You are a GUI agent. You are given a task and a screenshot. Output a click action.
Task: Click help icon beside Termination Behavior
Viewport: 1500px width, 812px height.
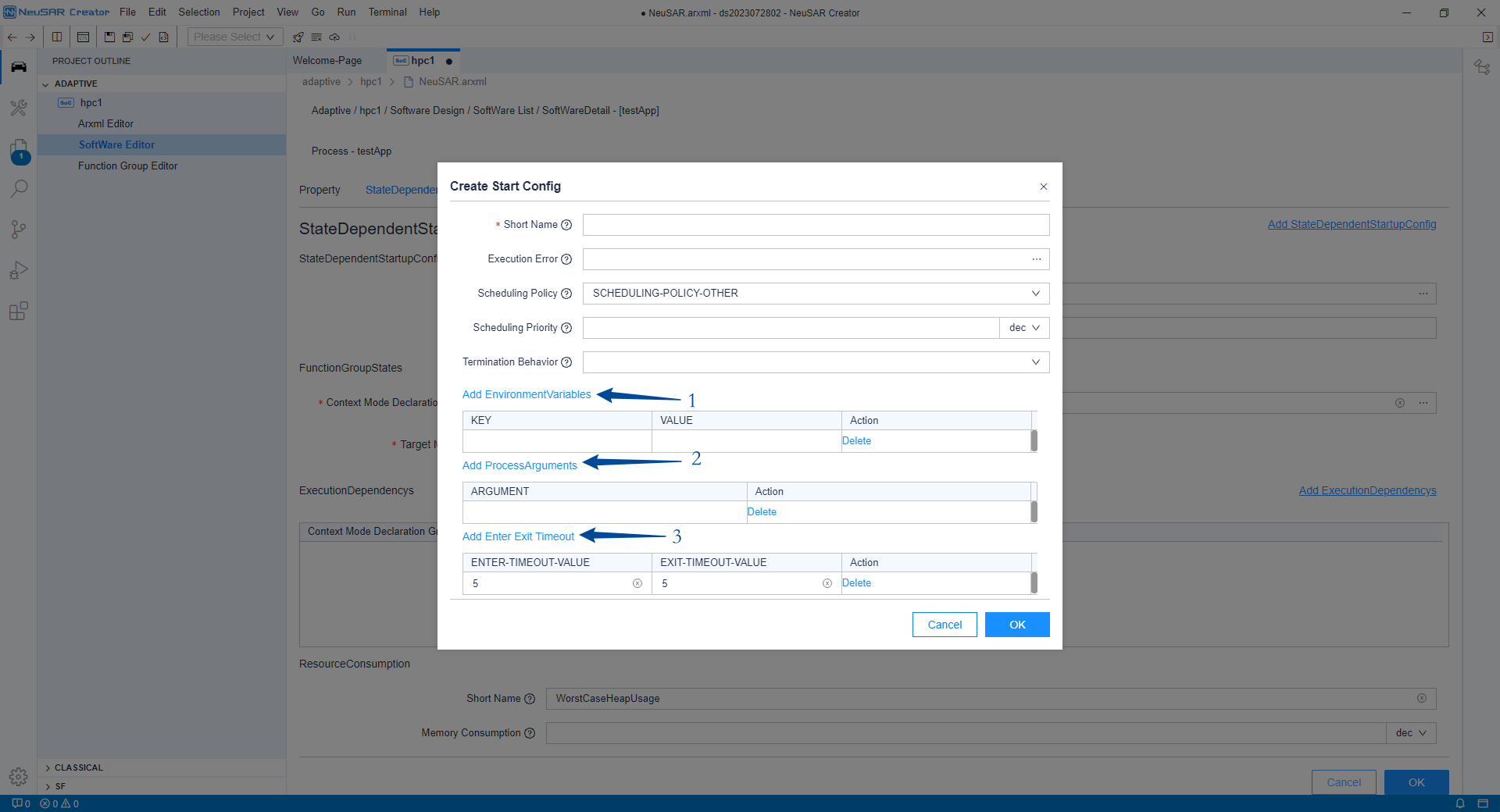pos(566,362)
